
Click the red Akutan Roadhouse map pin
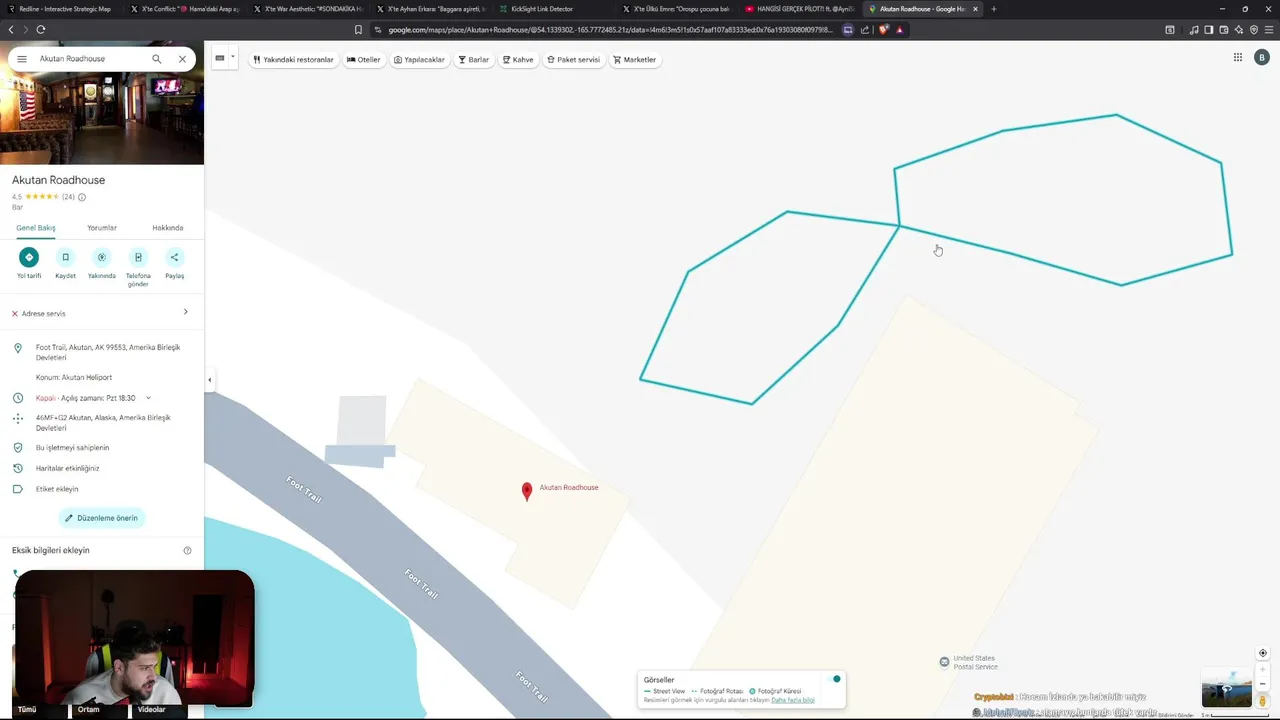(527, 490)
